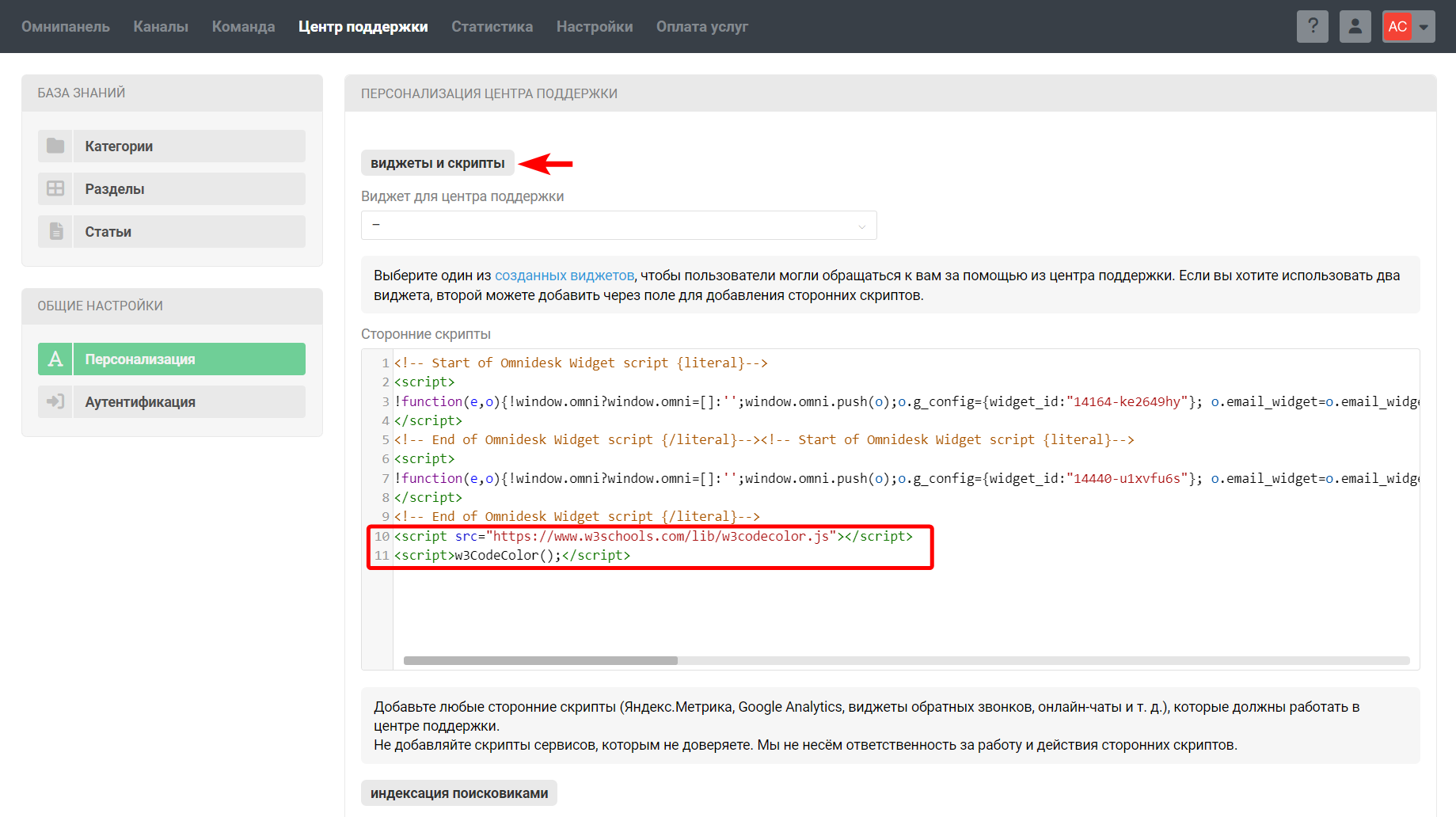The image size is (1456, 817).
Task: Click the Аутентификация login icon
Action: click(55, 401)
